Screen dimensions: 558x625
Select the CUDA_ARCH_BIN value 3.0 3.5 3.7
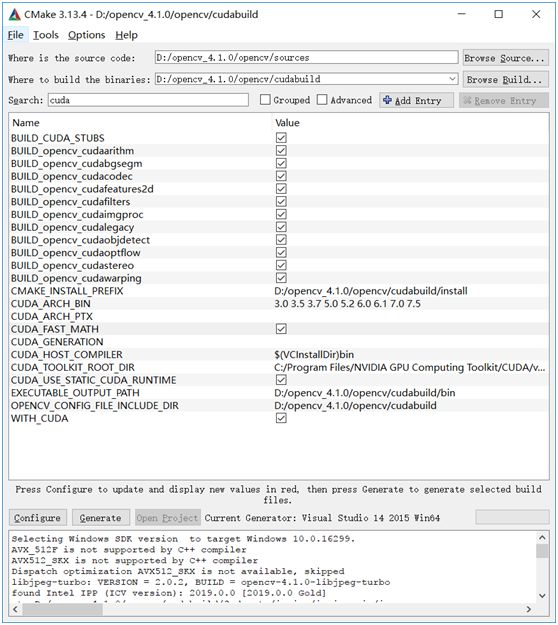coord(347,304)
